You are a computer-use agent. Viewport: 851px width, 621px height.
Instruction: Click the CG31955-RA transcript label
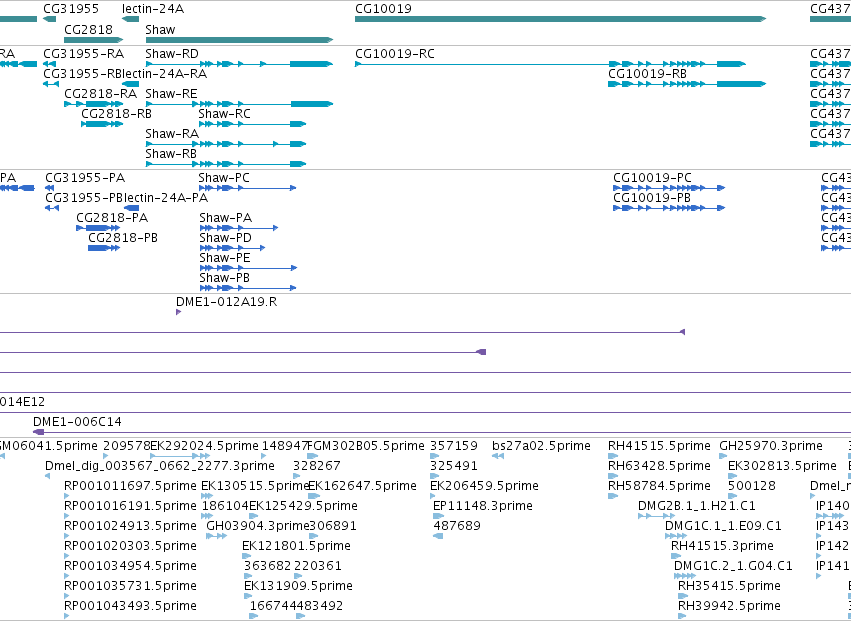pos(83,54)
